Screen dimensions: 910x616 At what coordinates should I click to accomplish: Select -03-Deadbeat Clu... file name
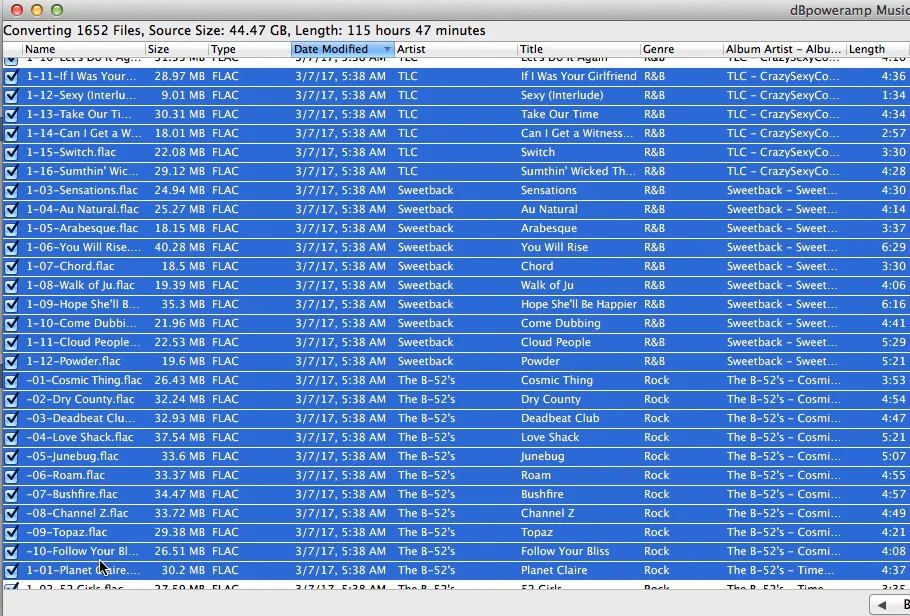pyautogui.click(x=80, y=419)
